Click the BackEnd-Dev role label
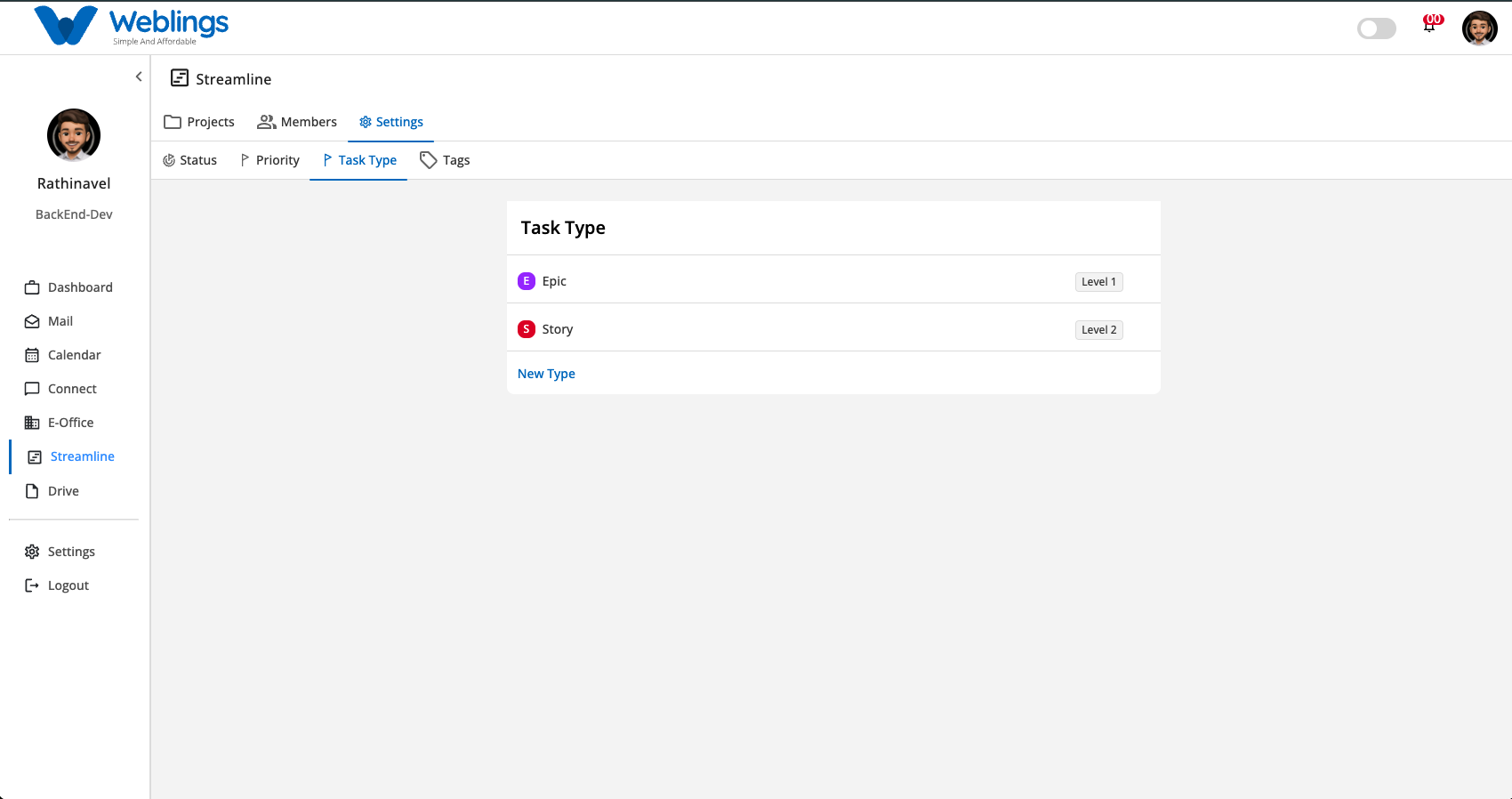 [74, 214]
